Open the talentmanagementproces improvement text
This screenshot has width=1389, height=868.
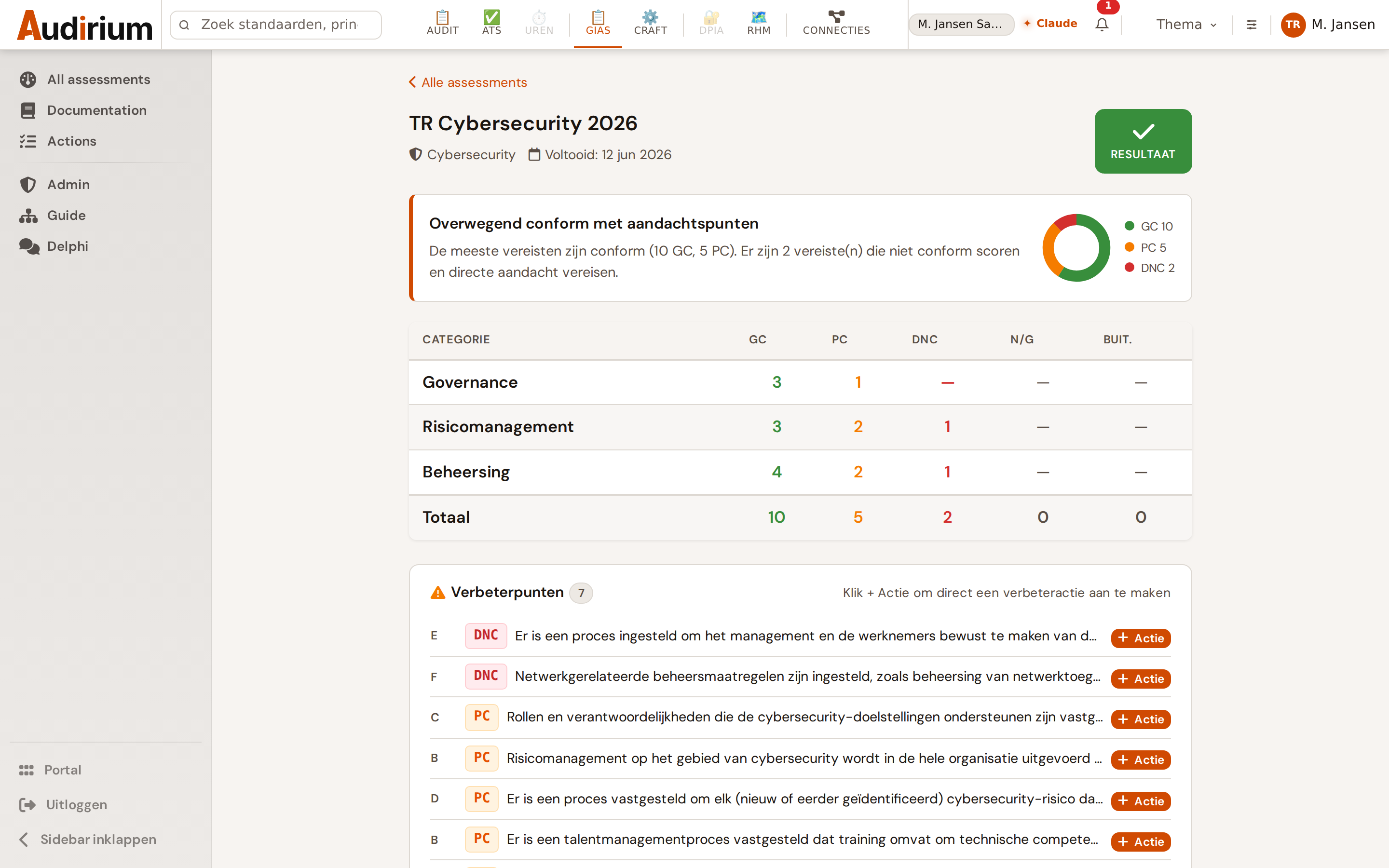click(x=803, y=839)
